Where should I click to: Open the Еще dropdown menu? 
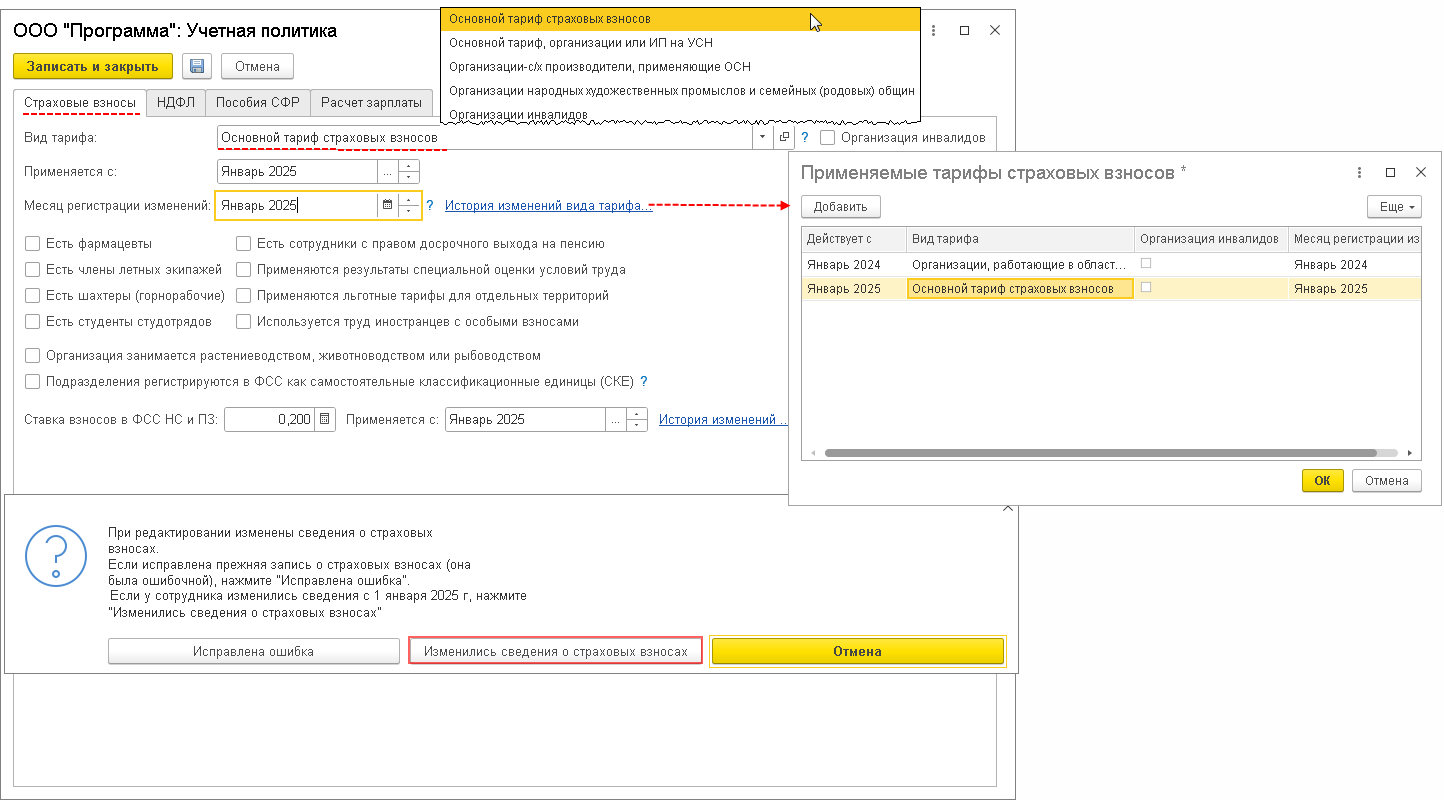point(1394,207)
